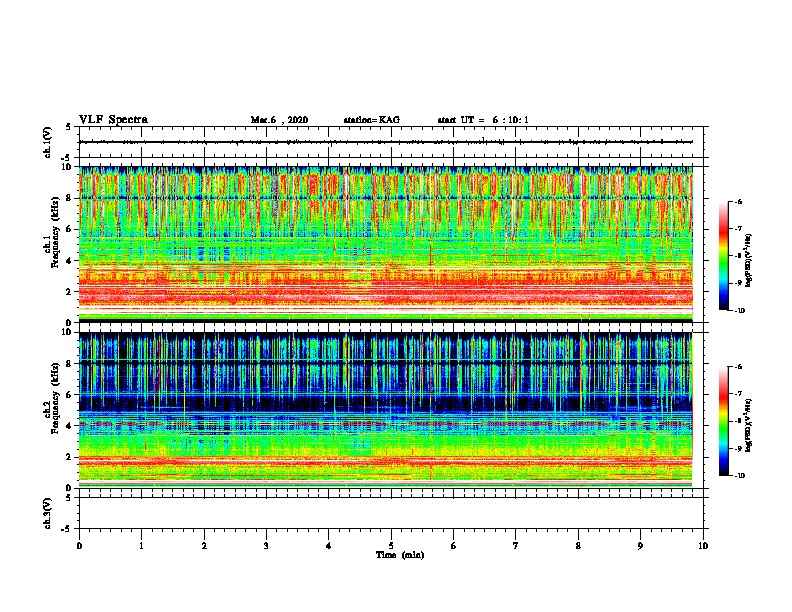The width and height of the screenshot is (792, 612).
Task: Click the ch.2 spectrogram plot area
Action: [x=386, y=410]
